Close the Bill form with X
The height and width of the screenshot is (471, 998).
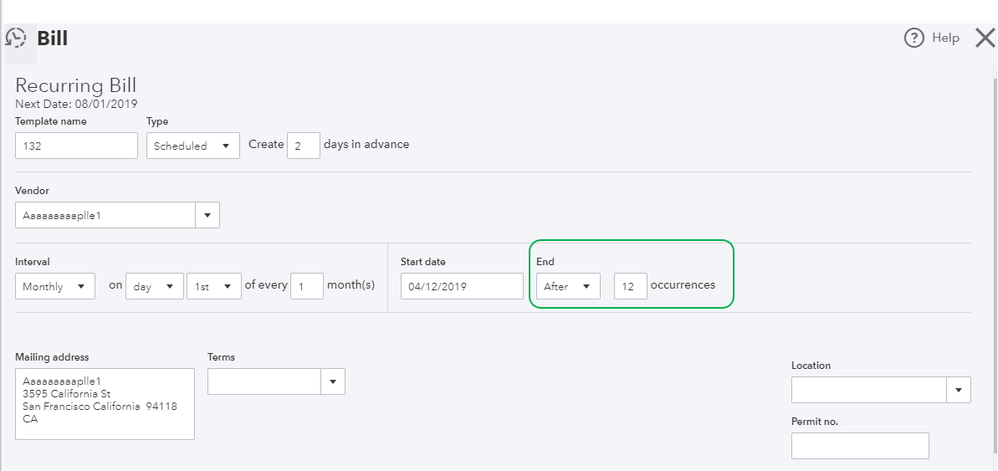point(984,38)
